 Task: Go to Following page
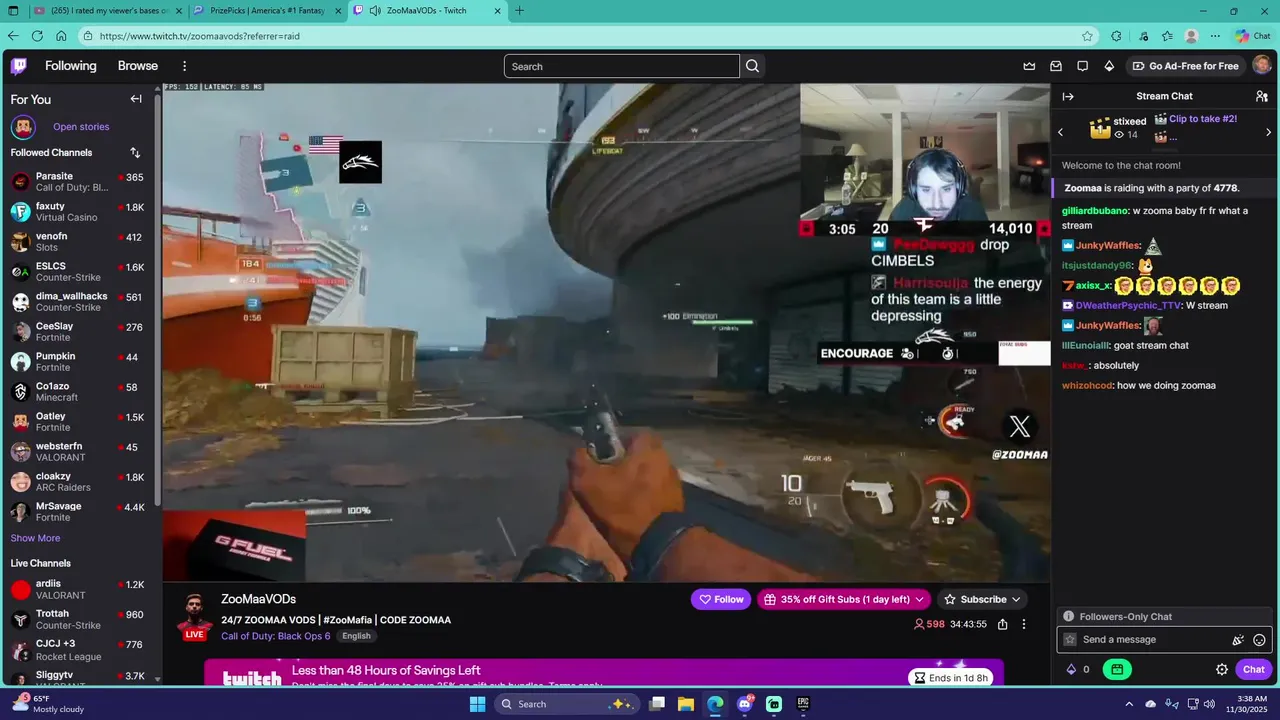pos(71,66)
